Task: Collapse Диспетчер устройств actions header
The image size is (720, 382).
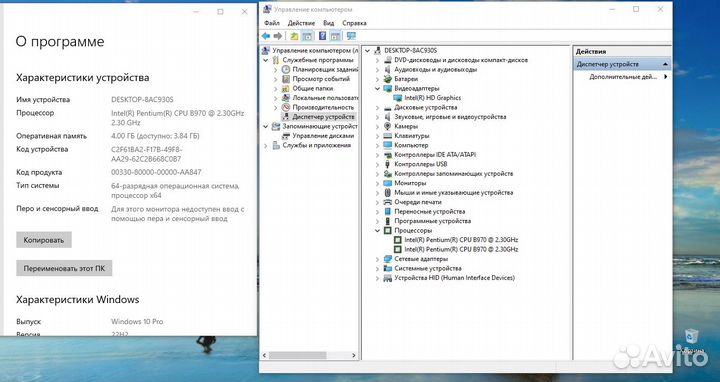Action: (x=665, y=64)
